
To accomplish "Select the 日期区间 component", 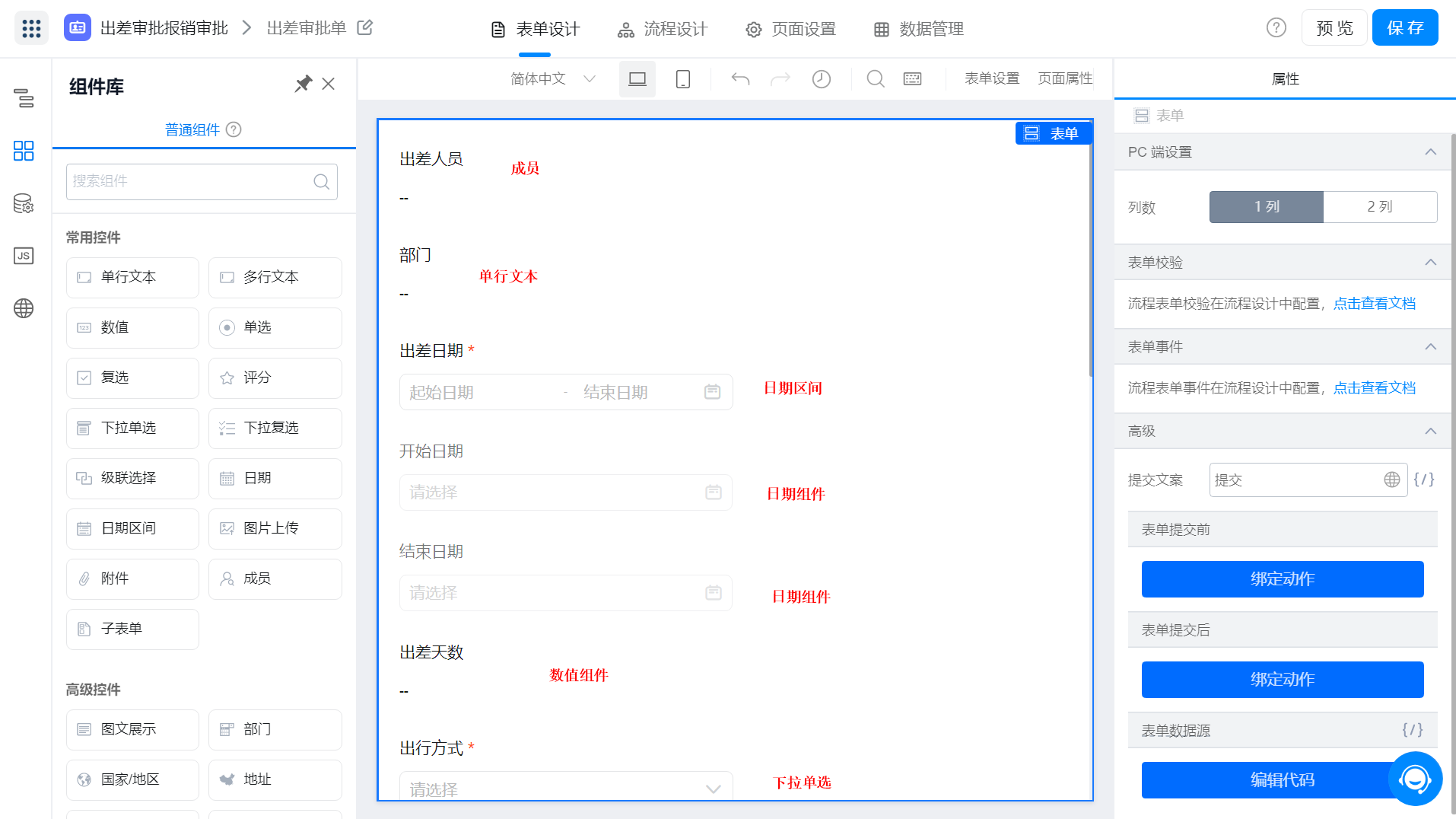I will click(x=132, y=528).
